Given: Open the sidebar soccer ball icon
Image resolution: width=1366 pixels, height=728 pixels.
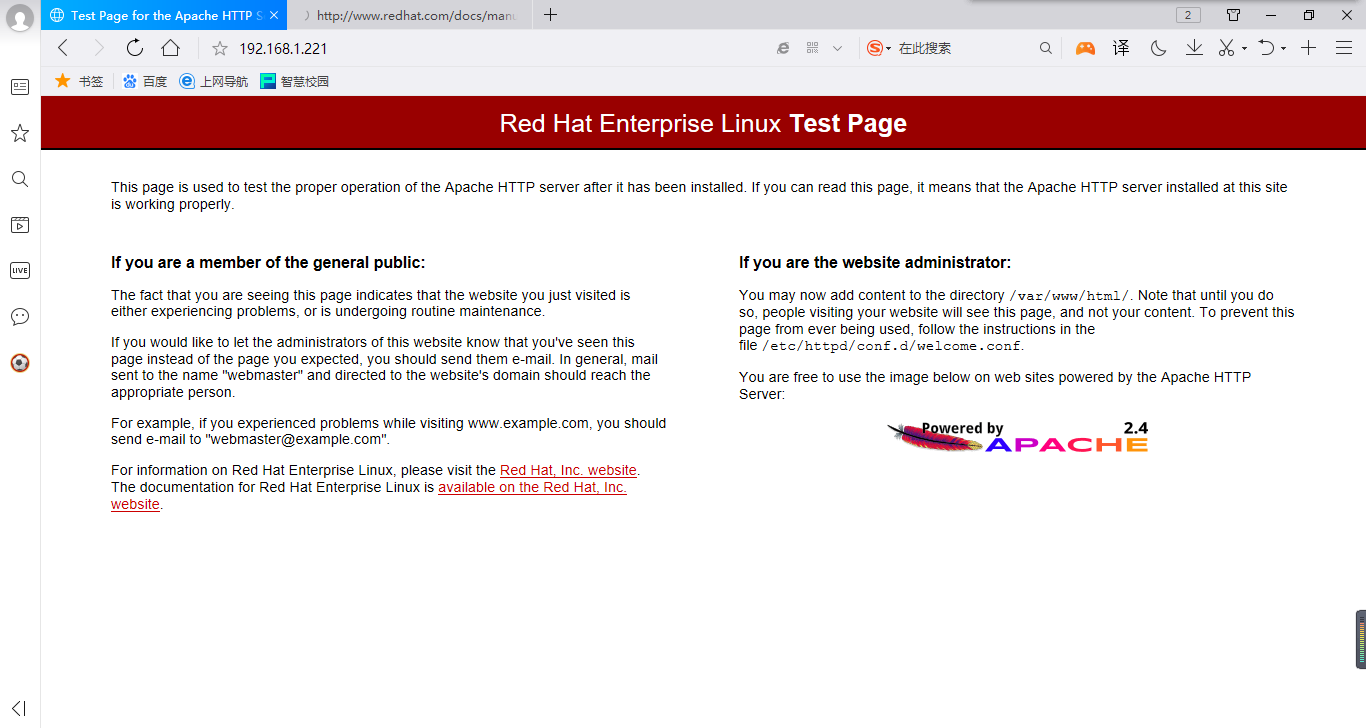Looking at the screenshot, I should coord(20,363).
